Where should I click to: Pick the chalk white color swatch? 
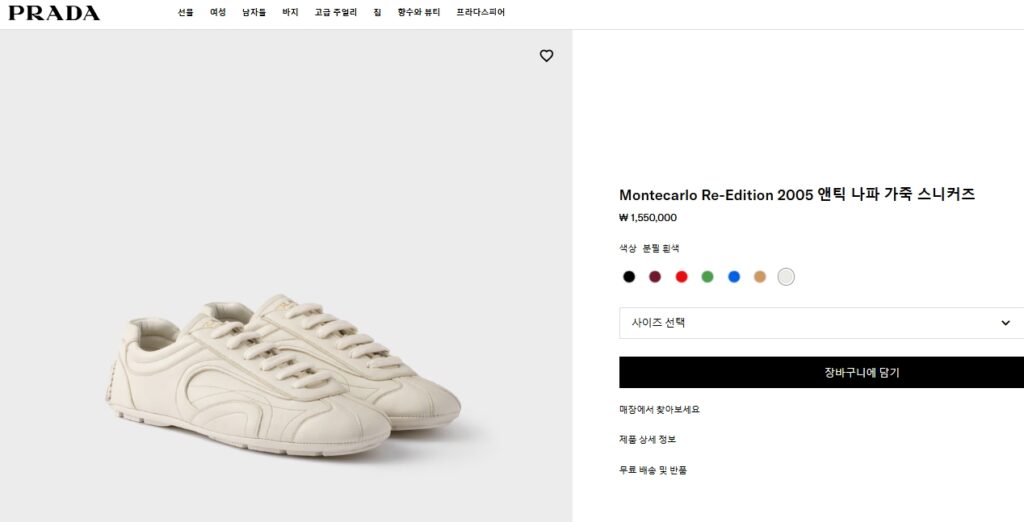[x=786, y=277]
